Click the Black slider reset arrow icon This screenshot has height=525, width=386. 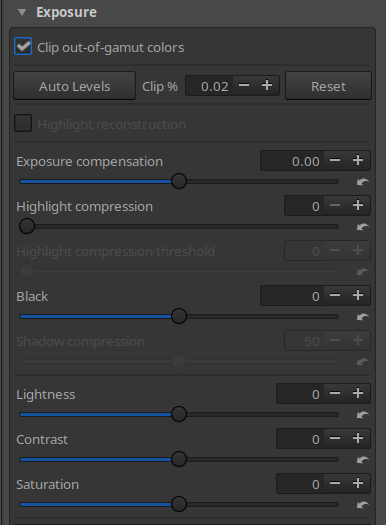pyautogui.click(x=363, y=317)
